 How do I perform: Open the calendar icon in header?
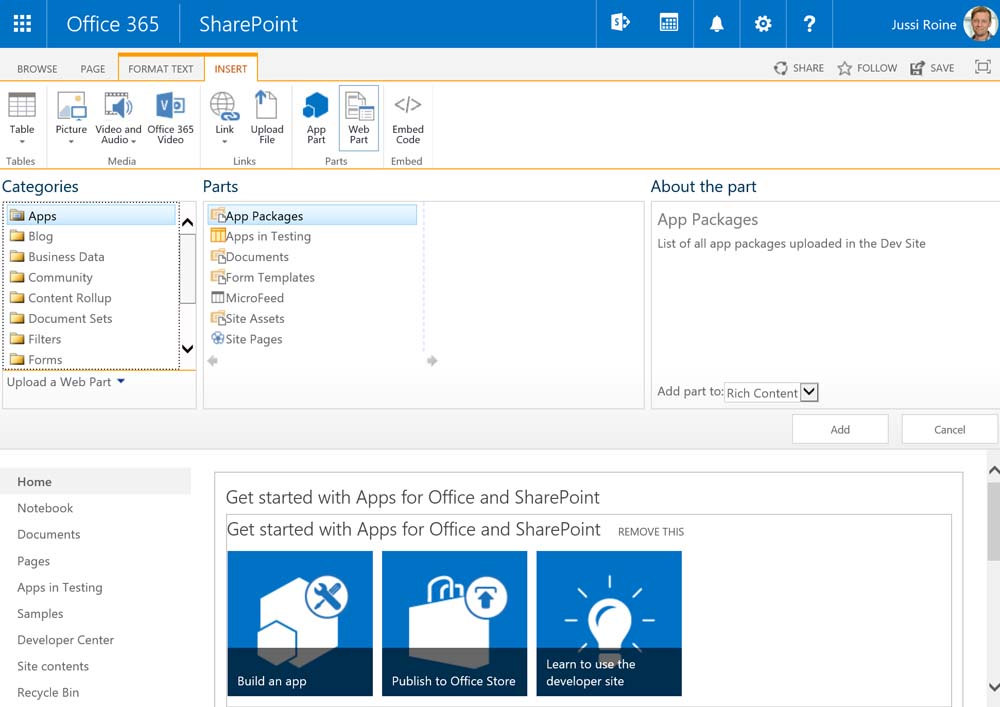[x=669, y=24]
